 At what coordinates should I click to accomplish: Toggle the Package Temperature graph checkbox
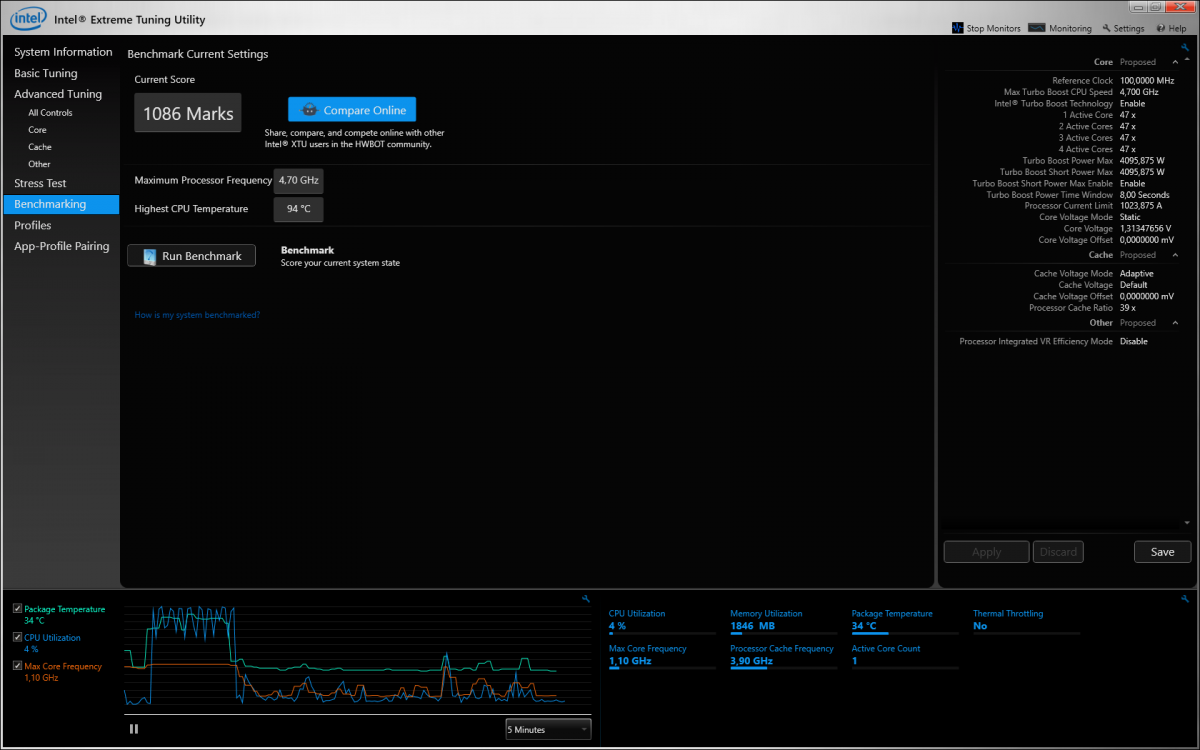point(18,608)
